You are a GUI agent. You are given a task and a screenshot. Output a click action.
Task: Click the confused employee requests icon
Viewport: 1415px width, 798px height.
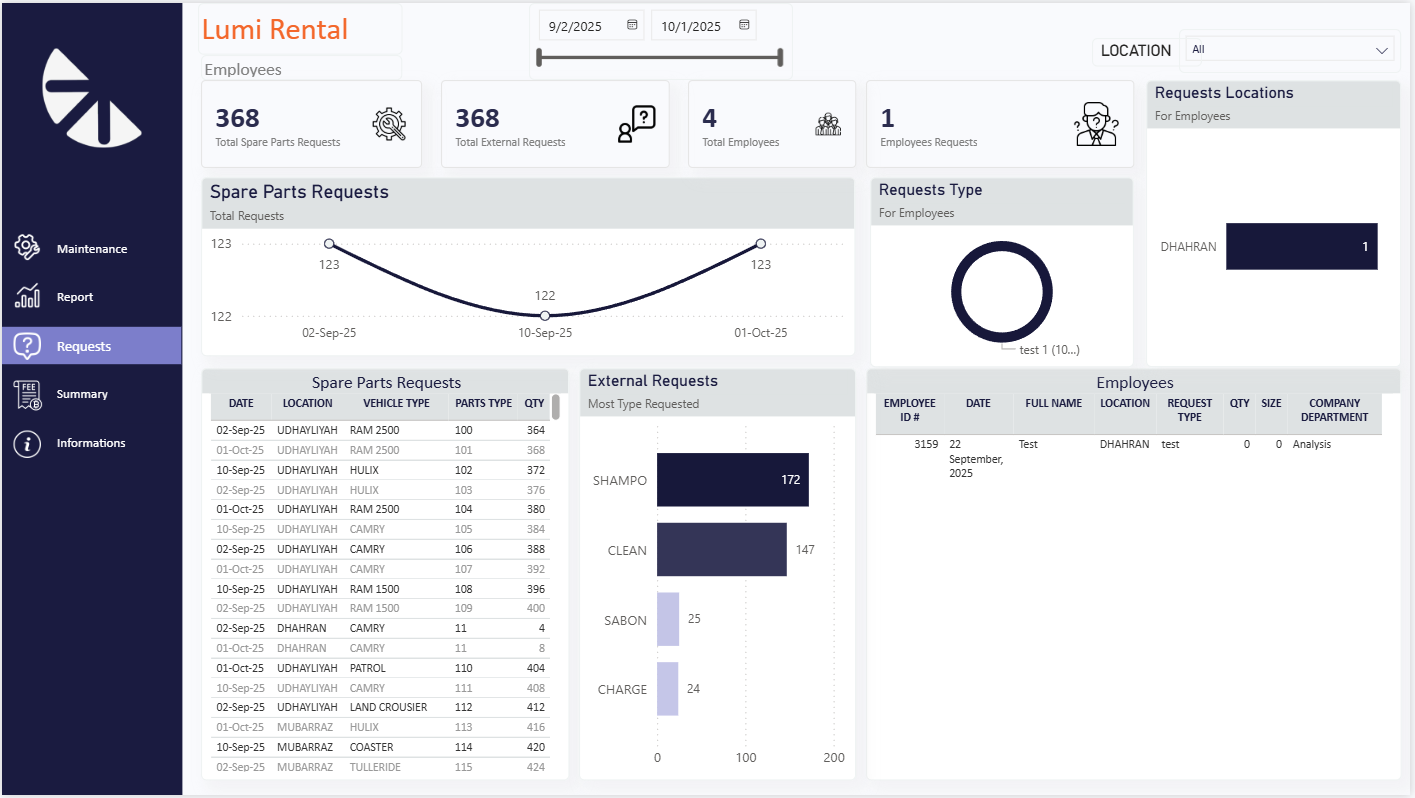[x=1096, y=124]
